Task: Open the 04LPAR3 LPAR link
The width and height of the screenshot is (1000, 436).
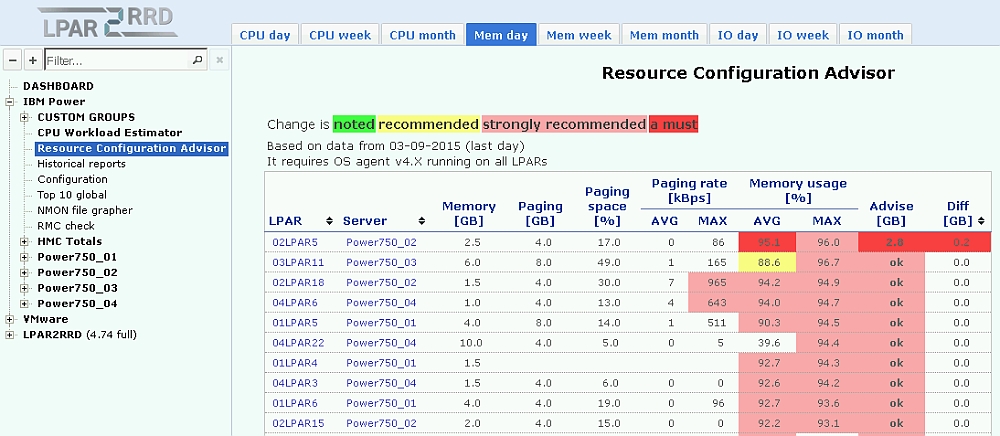Action: pyautogui.click(x=295, y=383)
